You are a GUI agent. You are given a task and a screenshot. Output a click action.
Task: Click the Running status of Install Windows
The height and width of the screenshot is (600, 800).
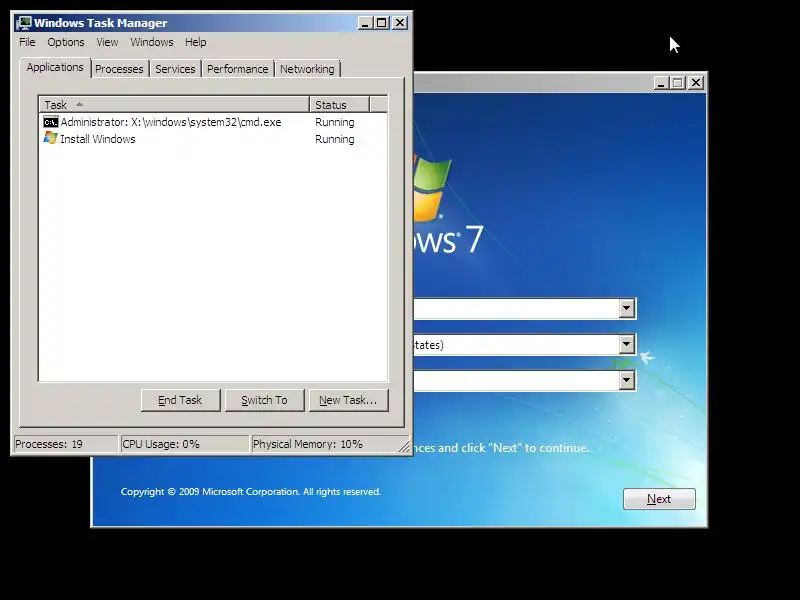click(335, 139)
